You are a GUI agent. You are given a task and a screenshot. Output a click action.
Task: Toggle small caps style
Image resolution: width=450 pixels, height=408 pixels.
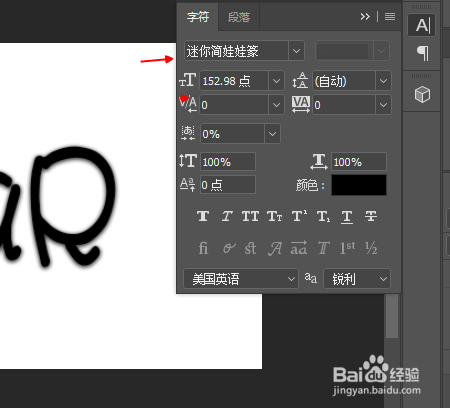coord(274,216)
